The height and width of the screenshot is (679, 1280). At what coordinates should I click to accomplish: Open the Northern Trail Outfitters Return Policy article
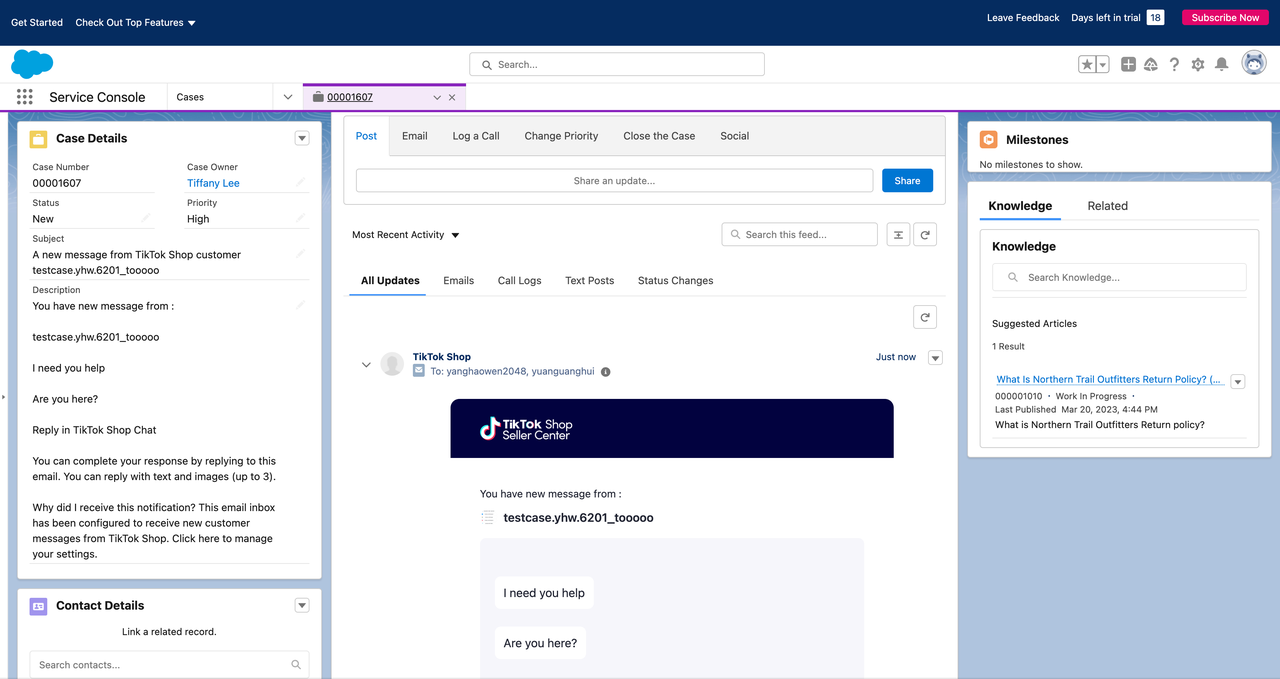tap(1108, 380)
